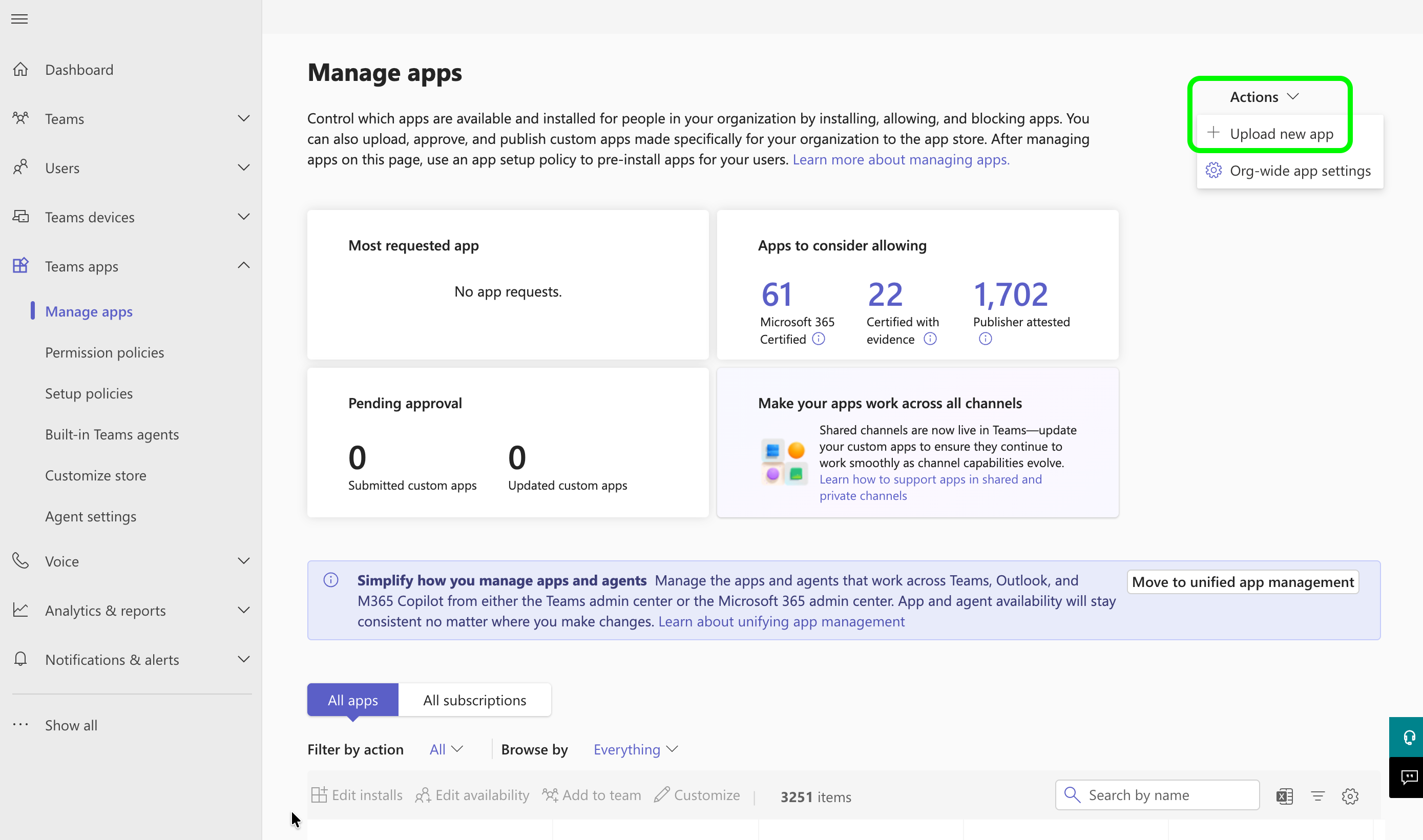Click the feedback chat icon

click(x=1408, y=777)
